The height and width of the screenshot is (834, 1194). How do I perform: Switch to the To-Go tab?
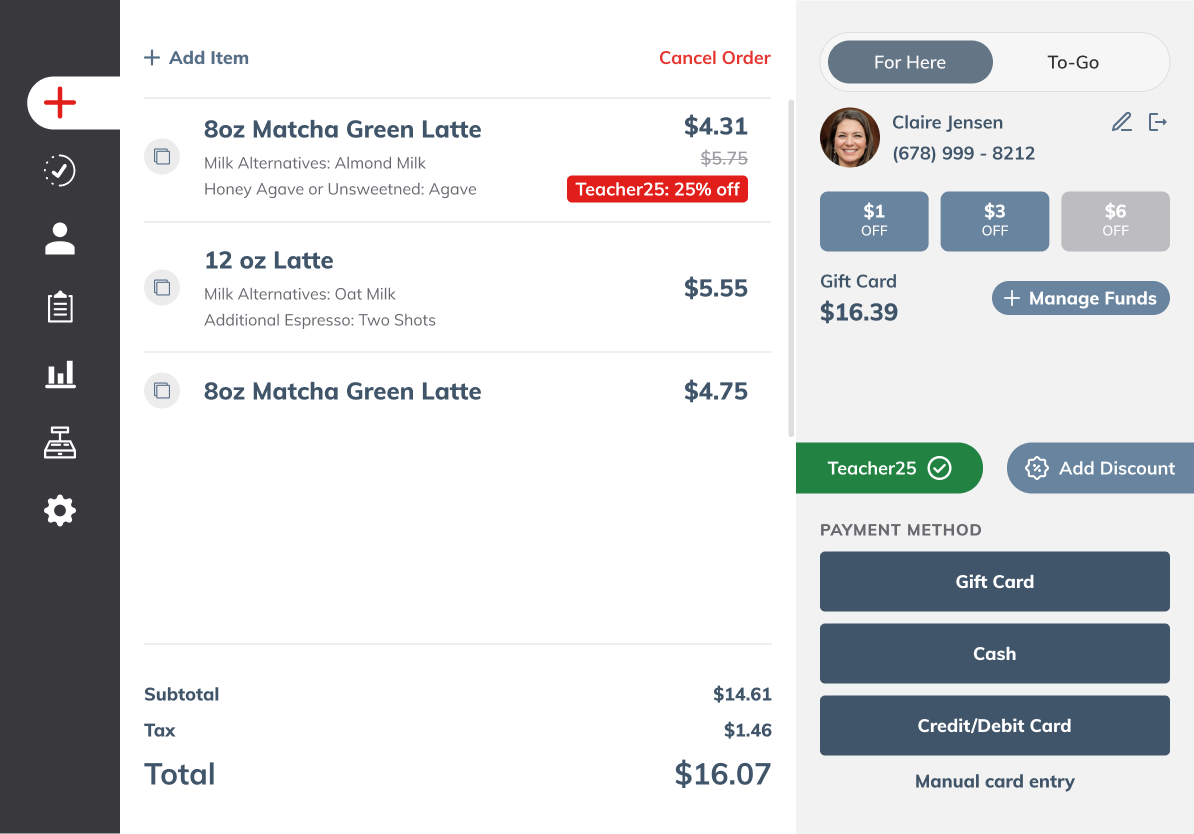coord(1072,61)
